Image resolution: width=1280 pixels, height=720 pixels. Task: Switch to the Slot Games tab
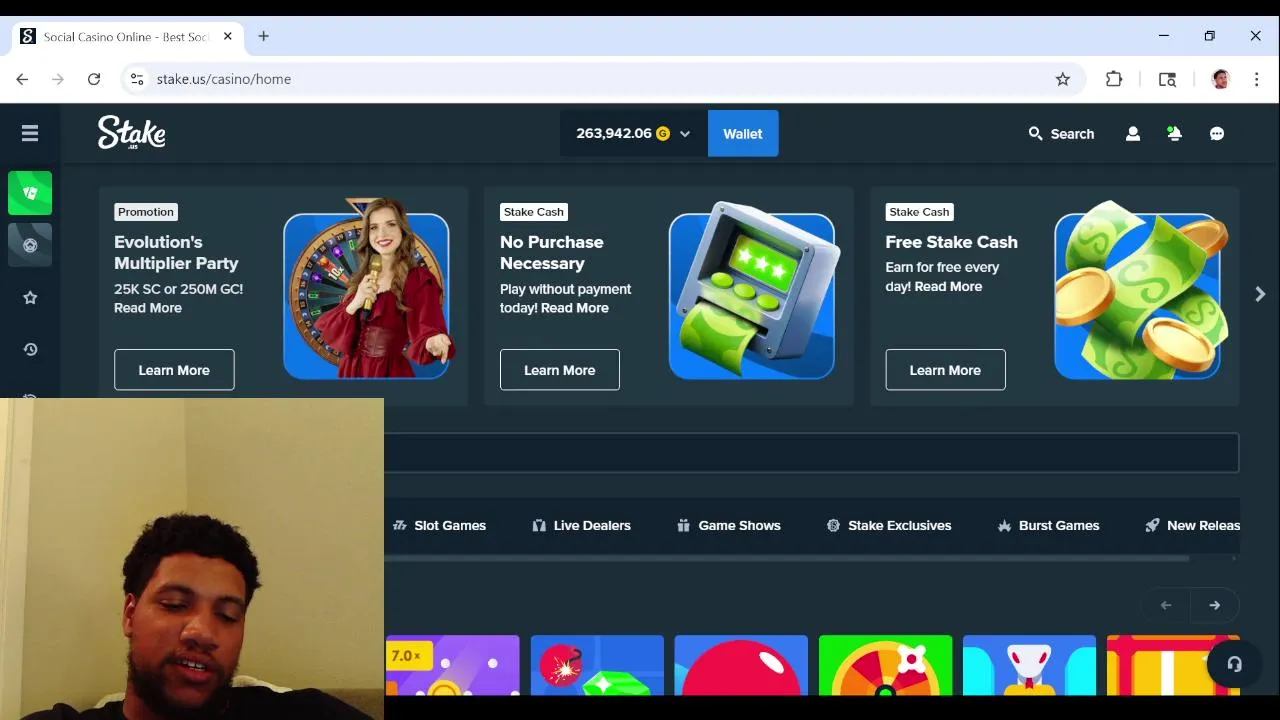click(439, 525)
